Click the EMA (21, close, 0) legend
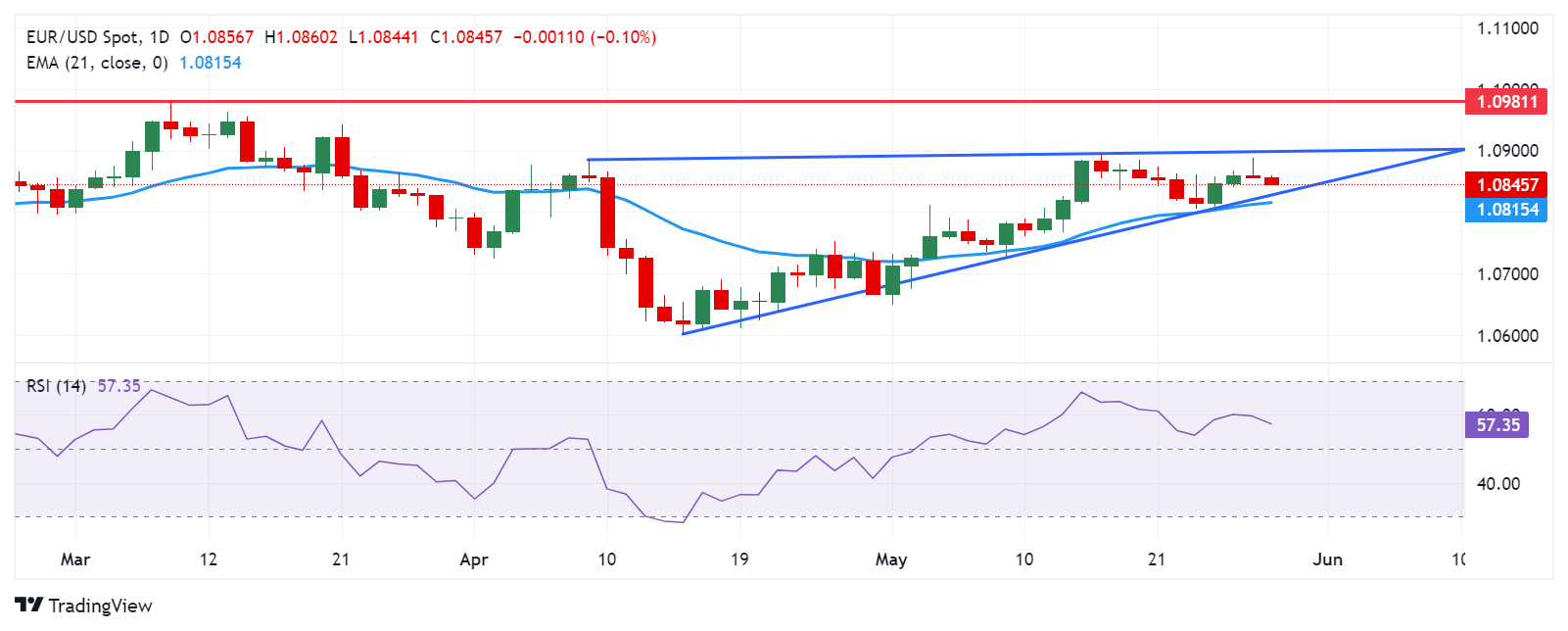This screenshot has width=1568, height=631. pos(97,63)
